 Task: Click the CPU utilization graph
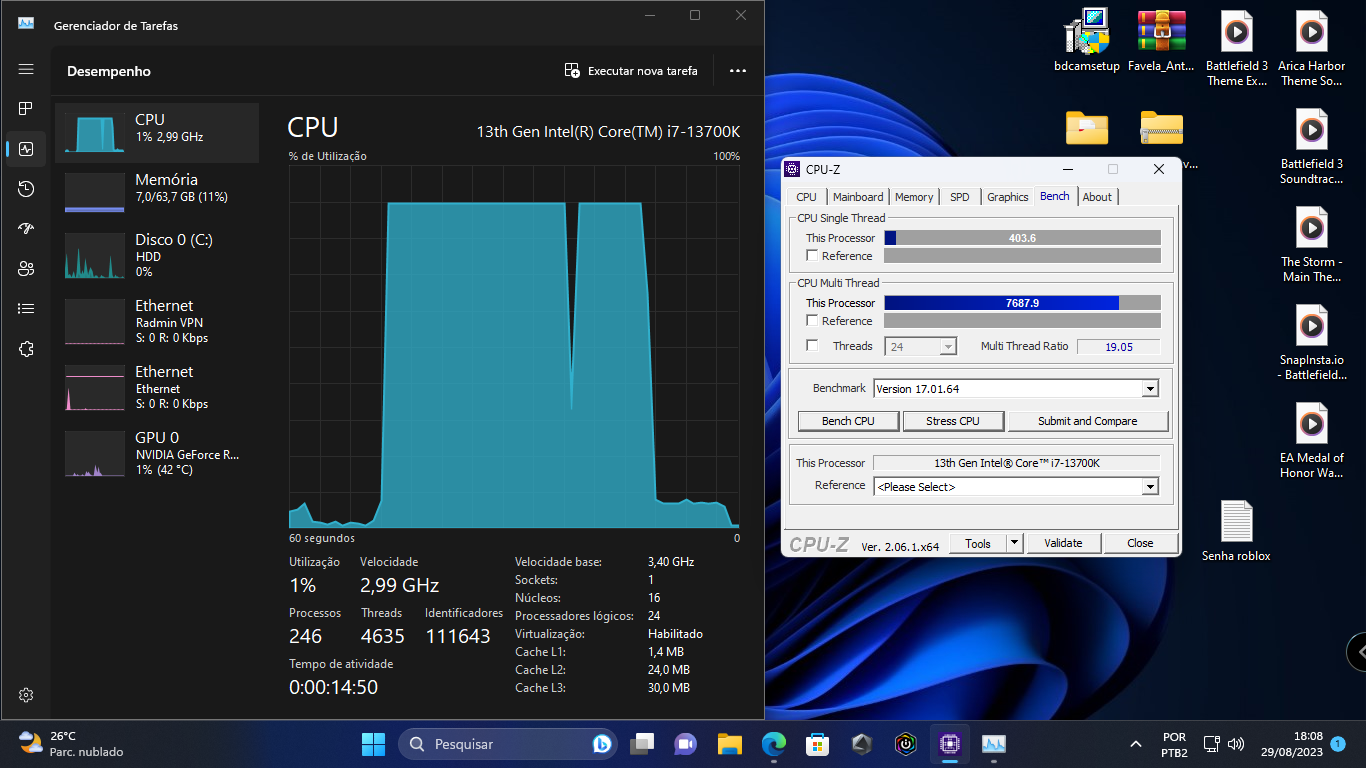(514, 346)
